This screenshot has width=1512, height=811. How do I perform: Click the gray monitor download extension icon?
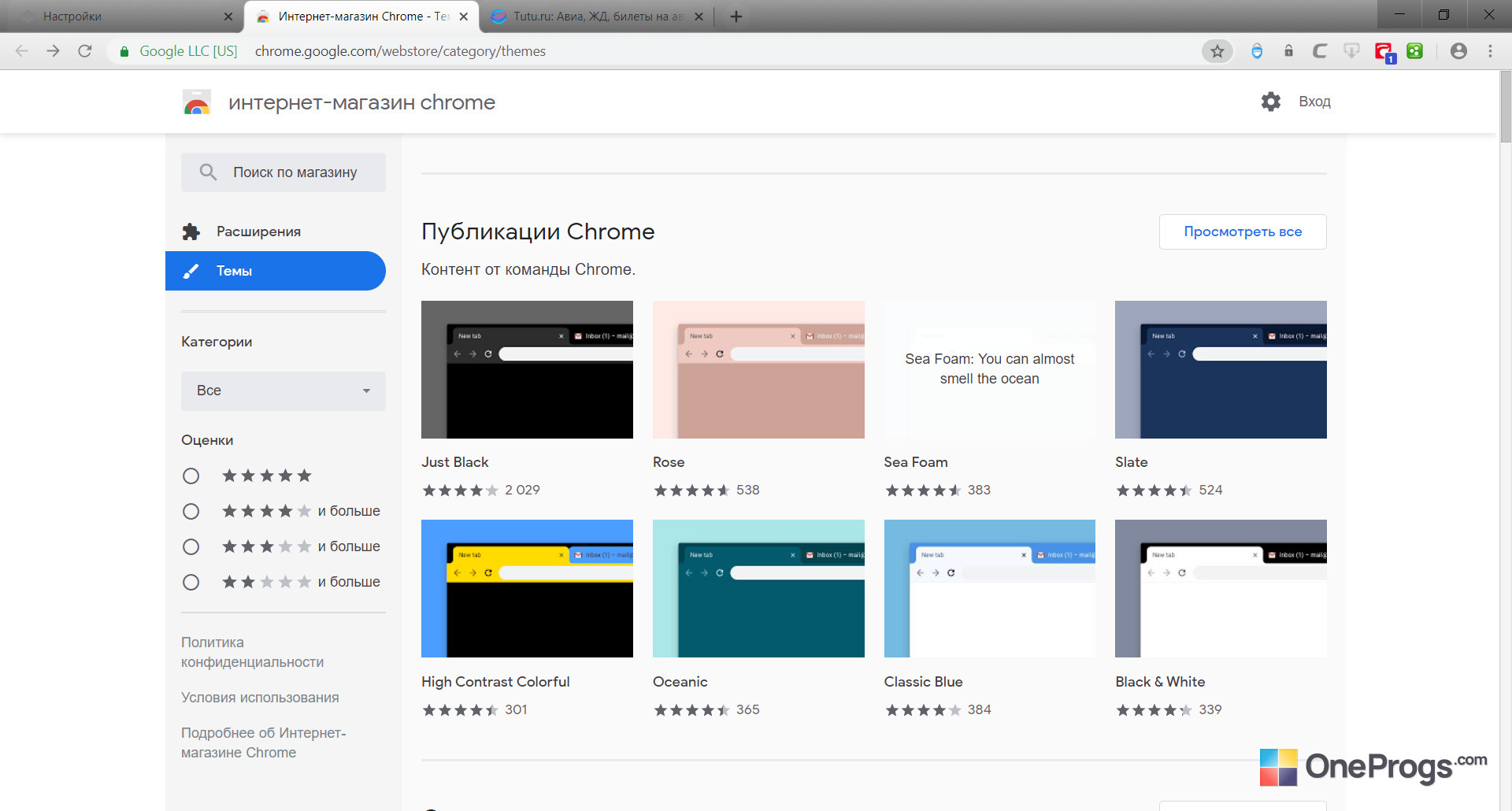1351,51
